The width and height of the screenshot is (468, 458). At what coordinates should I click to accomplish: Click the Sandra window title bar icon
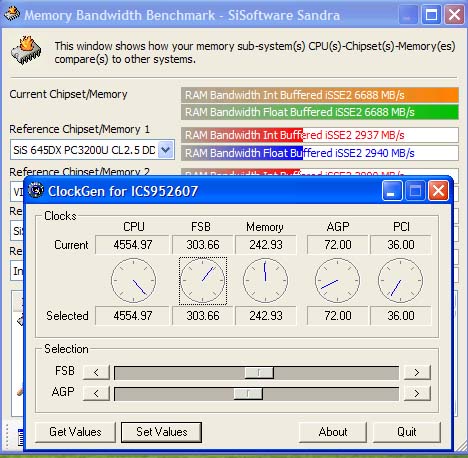click(12, 15)
